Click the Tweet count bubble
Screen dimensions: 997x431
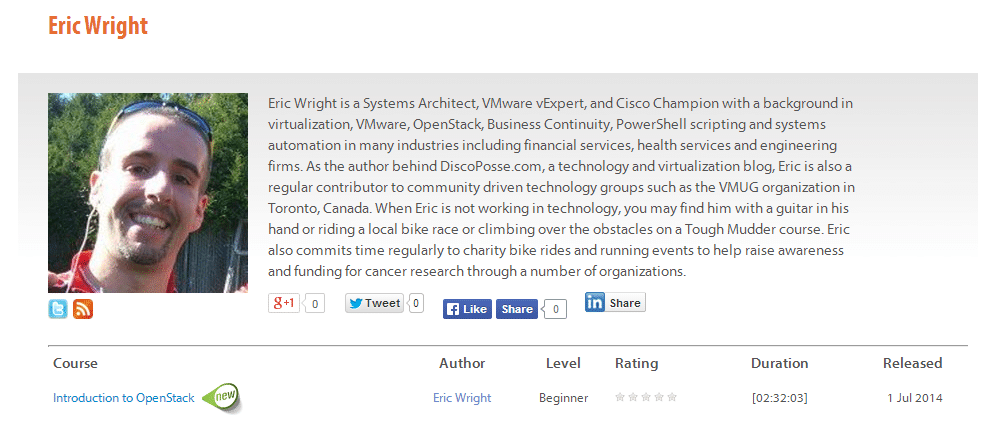click(x=416, y=303)
